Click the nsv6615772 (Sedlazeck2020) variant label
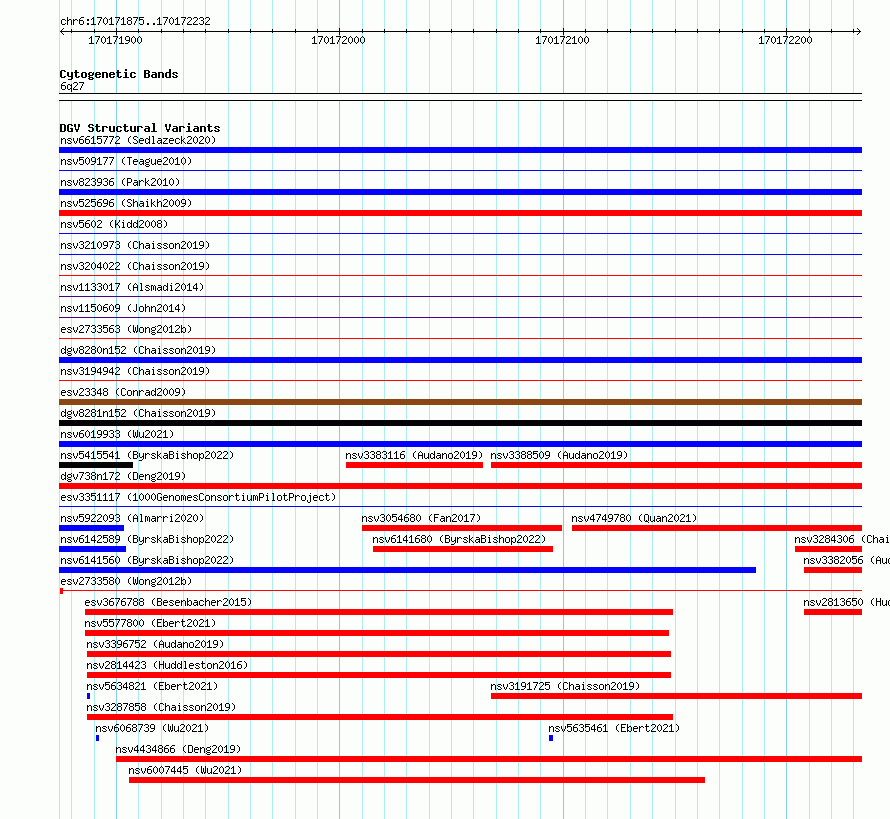Viewport: 890px width, 819px height. (x=138, y=140)
